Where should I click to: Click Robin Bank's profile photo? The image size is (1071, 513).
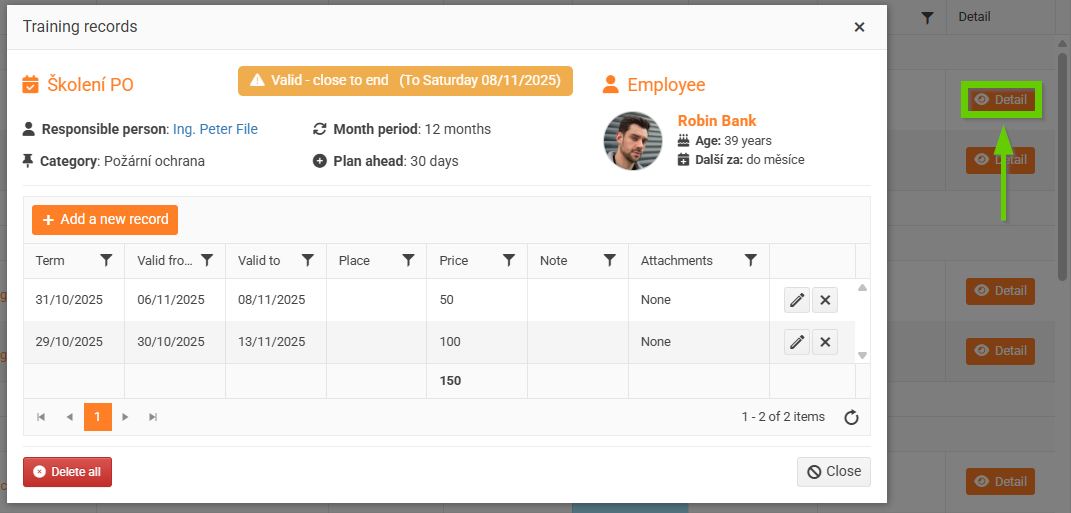click(x=633, y=141)
